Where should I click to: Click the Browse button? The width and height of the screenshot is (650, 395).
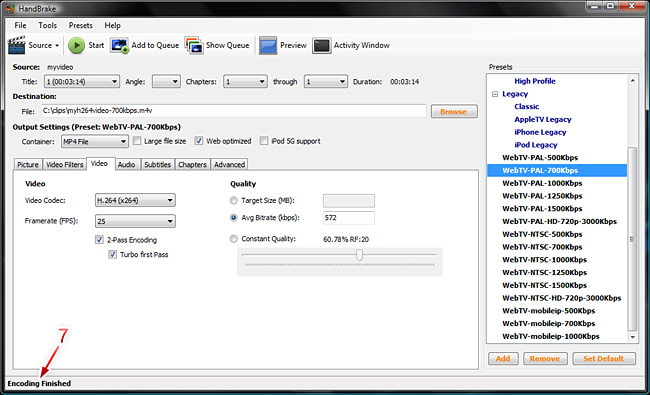[x=454, y=111]
